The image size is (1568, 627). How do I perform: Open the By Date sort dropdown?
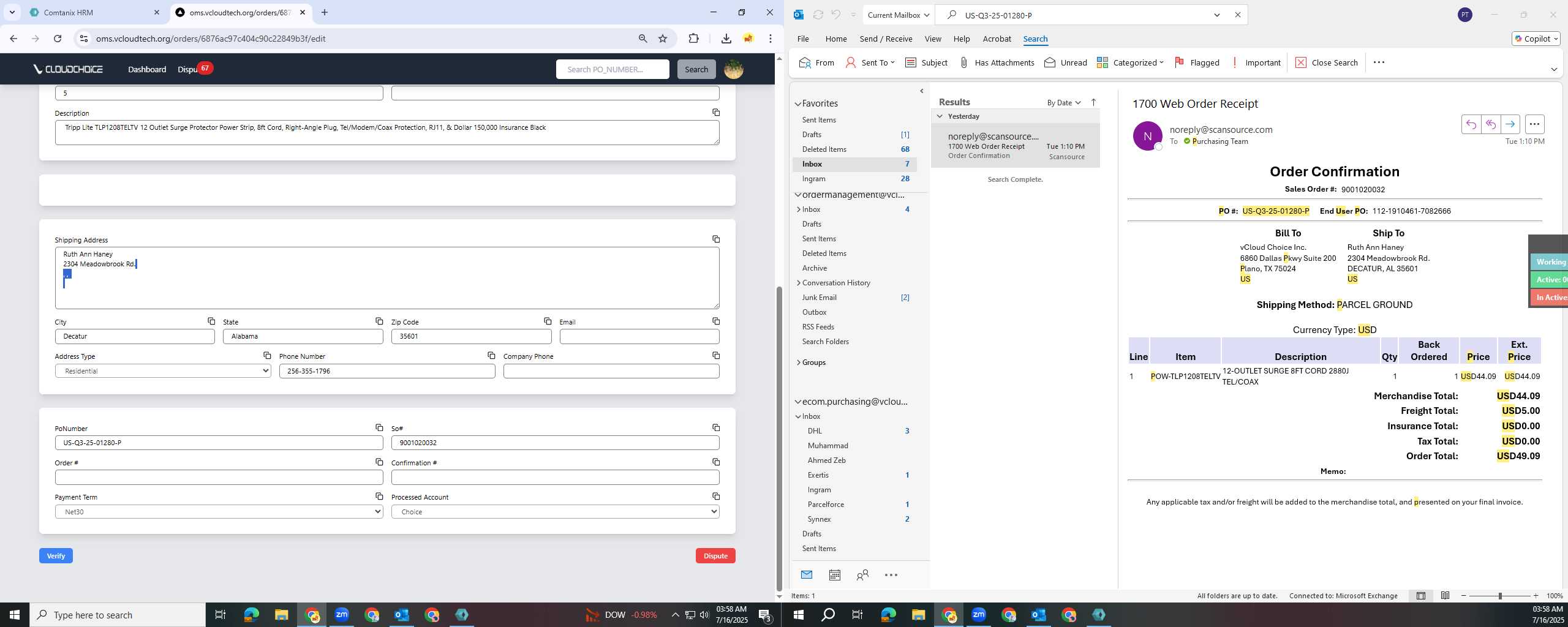(1064, 102)
